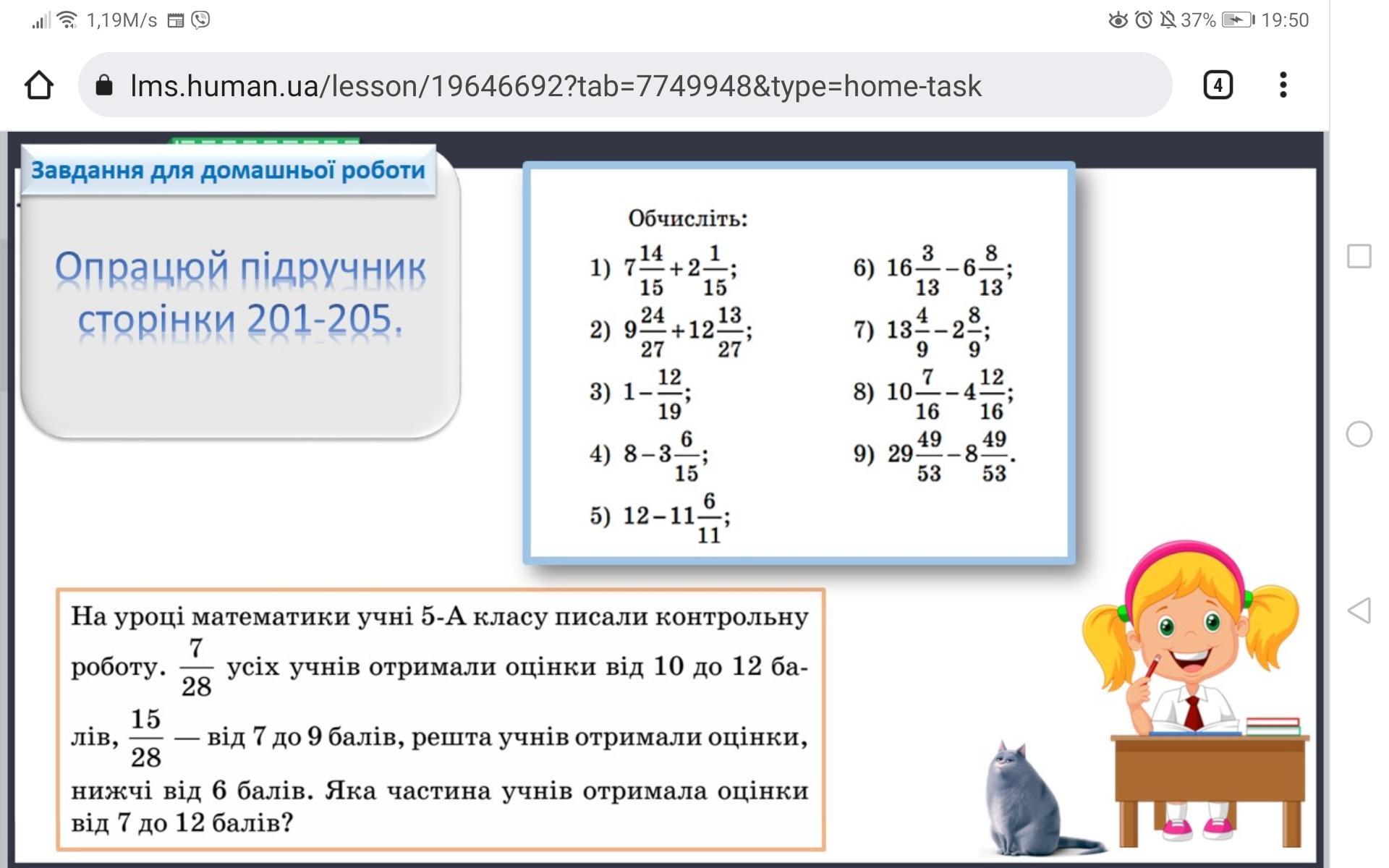Click the word problem about 5-А класу
The image size is (1389, 868).
click(440, 719)
